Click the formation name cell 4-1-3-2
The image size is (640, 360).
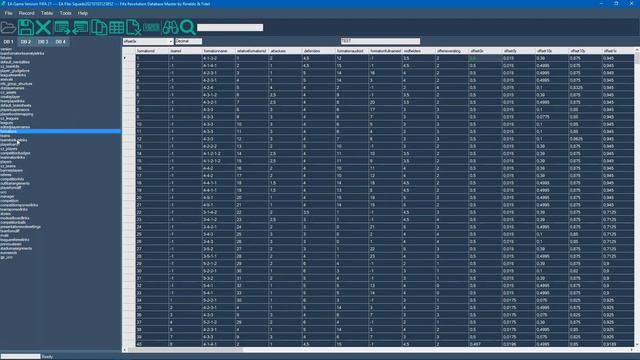coord(219,58)
